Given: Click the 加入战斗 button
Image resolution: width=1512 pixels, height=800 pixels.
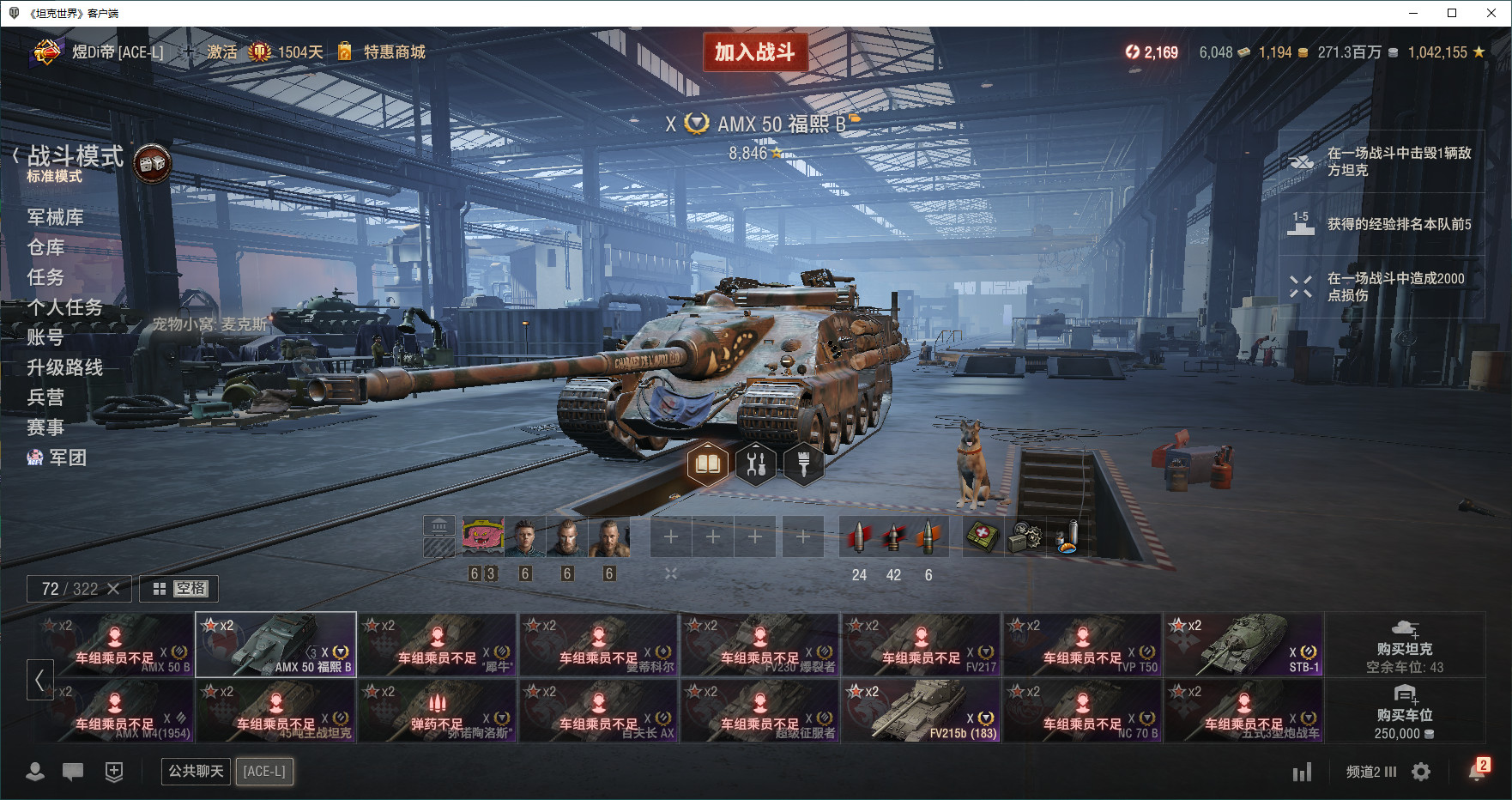Looking at the screenshot, I should coord(755,52).
